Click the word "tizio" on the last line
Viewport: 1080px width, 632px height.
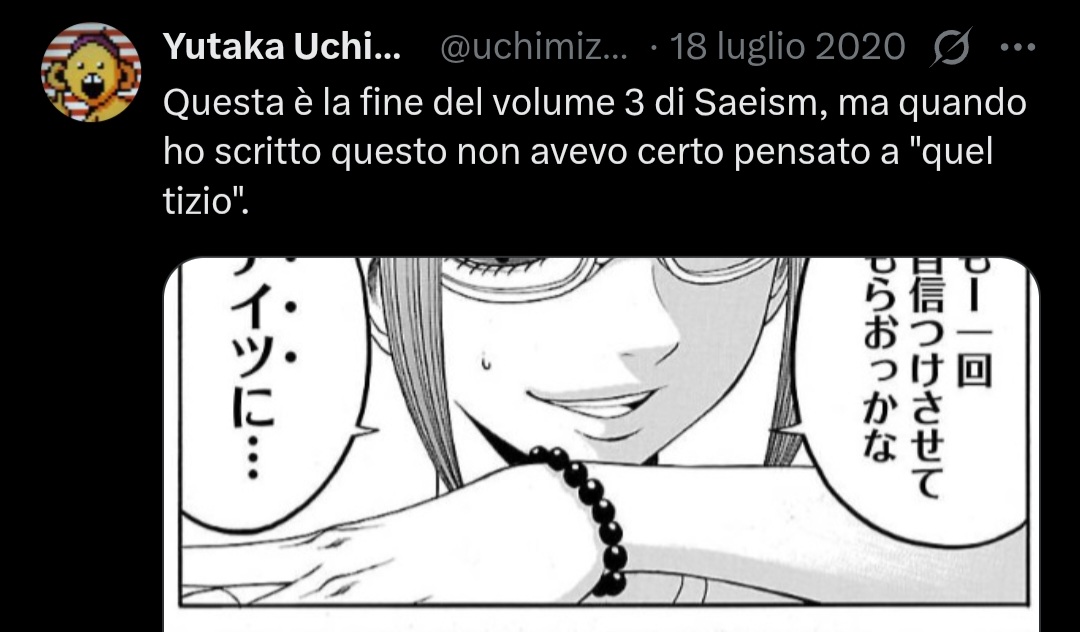point(200,202)
